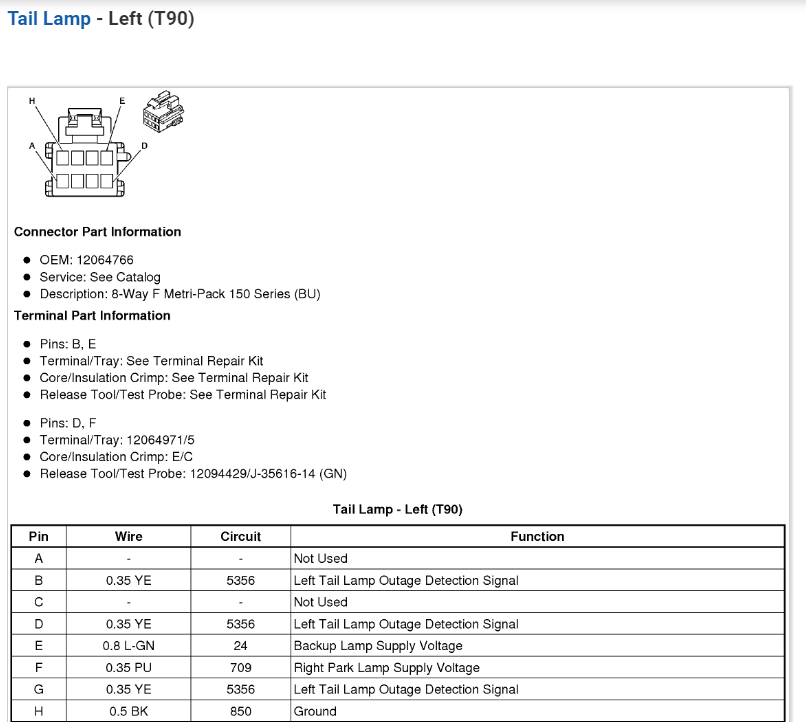
Task: Click 0.5 BK wire cell
Action: click(129, 712)
